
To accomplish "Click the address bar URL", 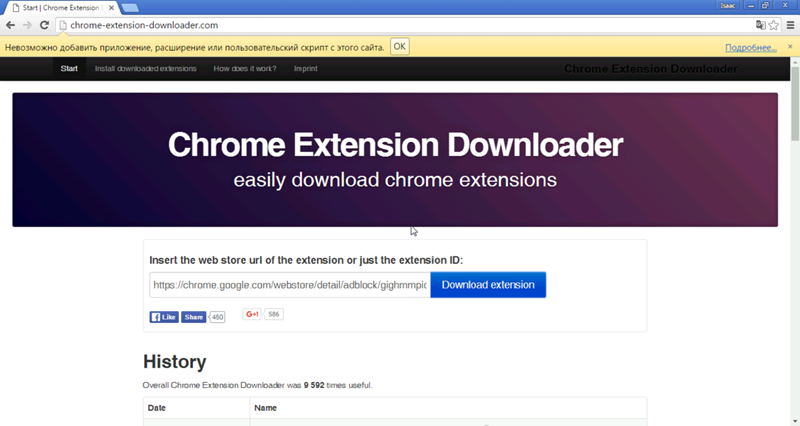I will tap(144, 25).
